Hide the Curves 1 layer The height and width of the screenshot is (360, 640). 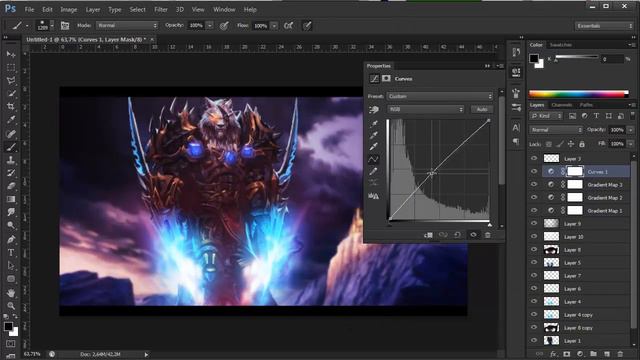click(x=534, y=171)
